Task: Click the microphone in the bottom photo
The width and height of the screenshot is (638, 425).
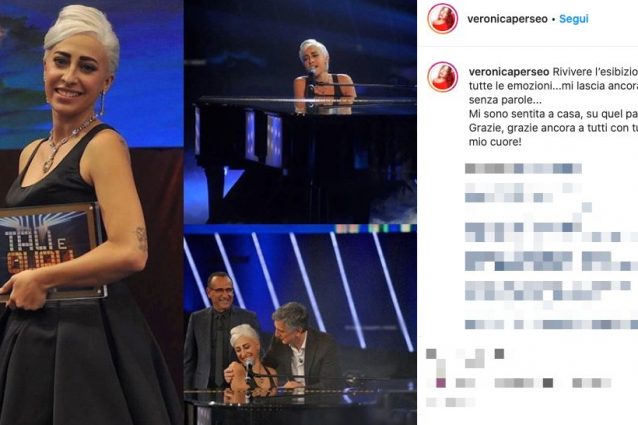Action: click(249, 372)
